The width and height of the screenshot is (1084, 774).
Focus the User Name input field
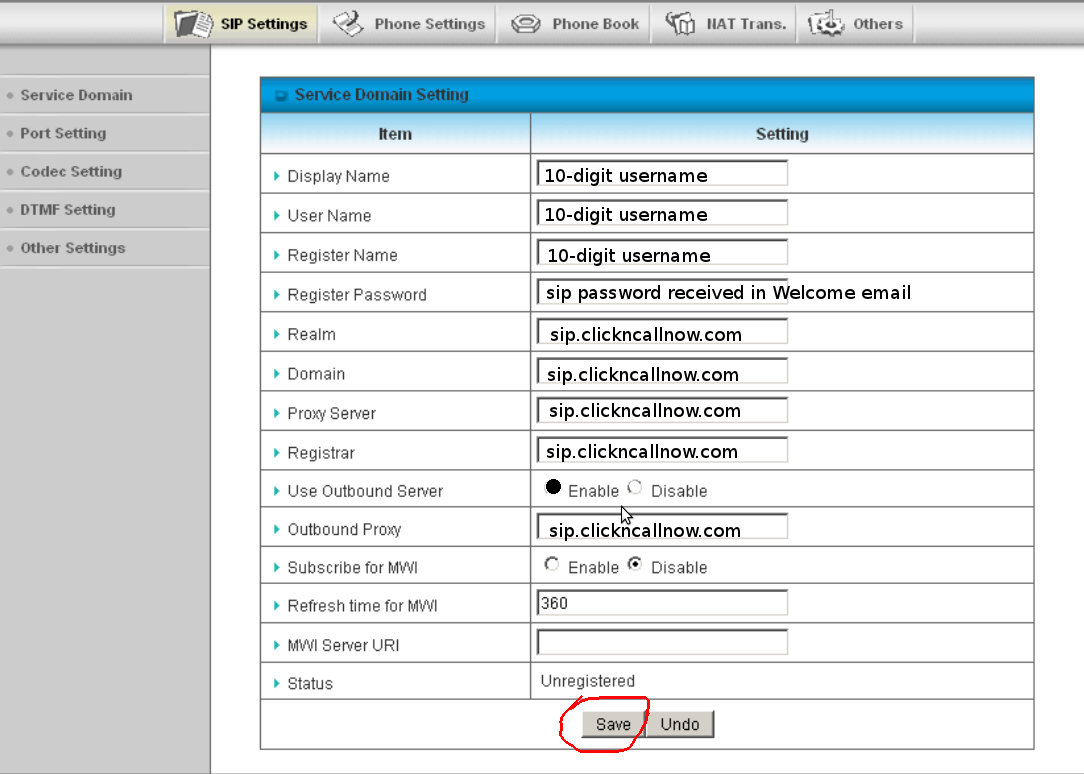point(662,213)
